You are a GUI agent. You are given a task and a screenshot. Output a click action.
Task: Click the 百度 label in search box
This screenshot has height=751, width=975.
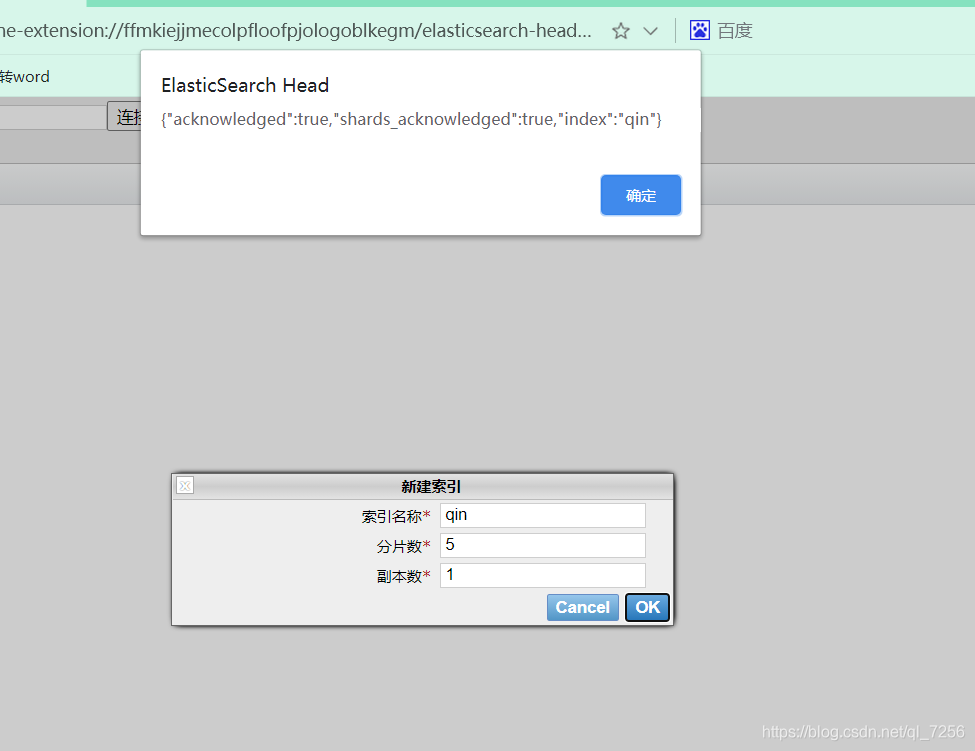coord(735,30)
